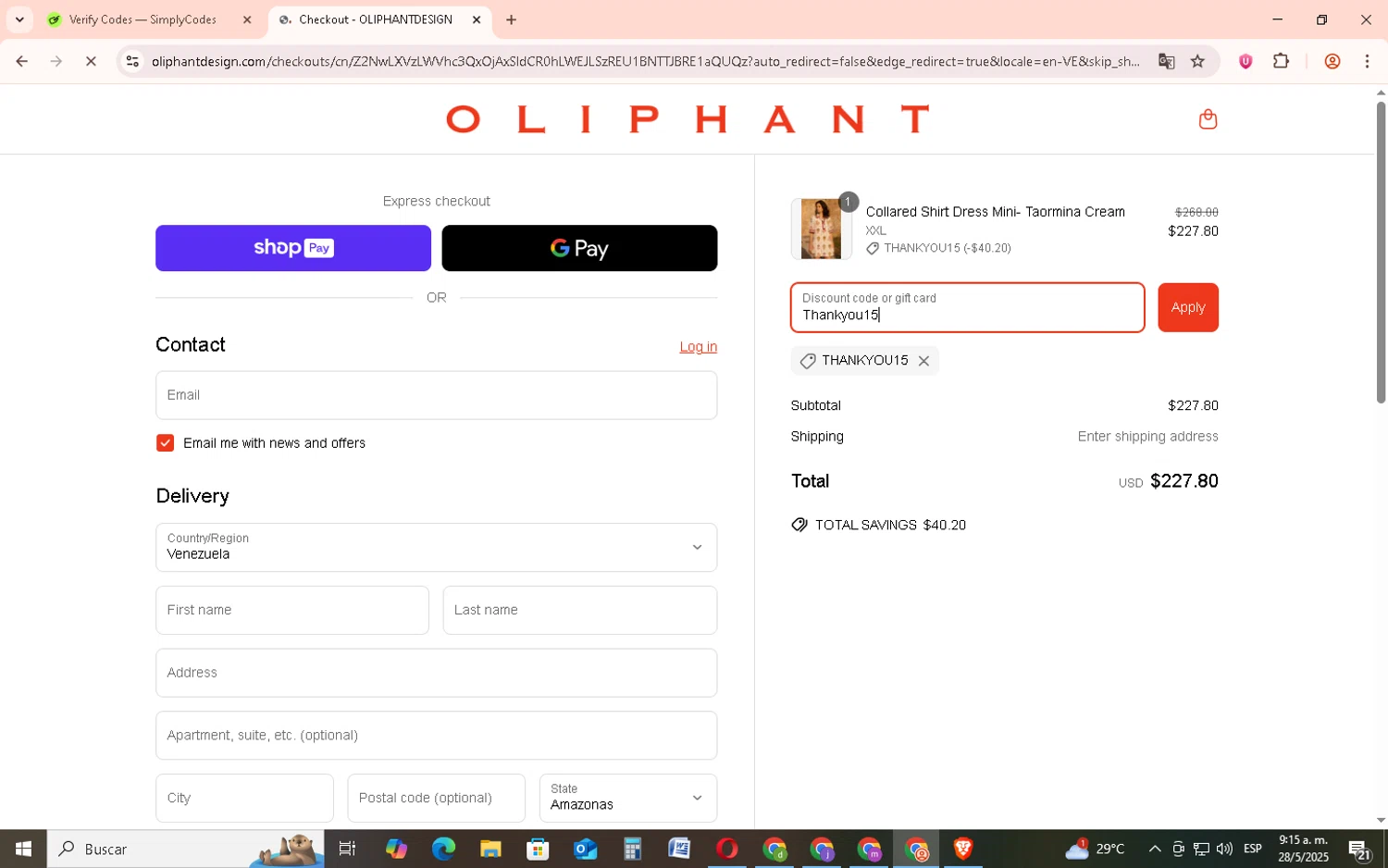Open the clock and date display
The height and width of the screenshot is (868, 1388).
pyautogui.click(x=1304, y=849)
